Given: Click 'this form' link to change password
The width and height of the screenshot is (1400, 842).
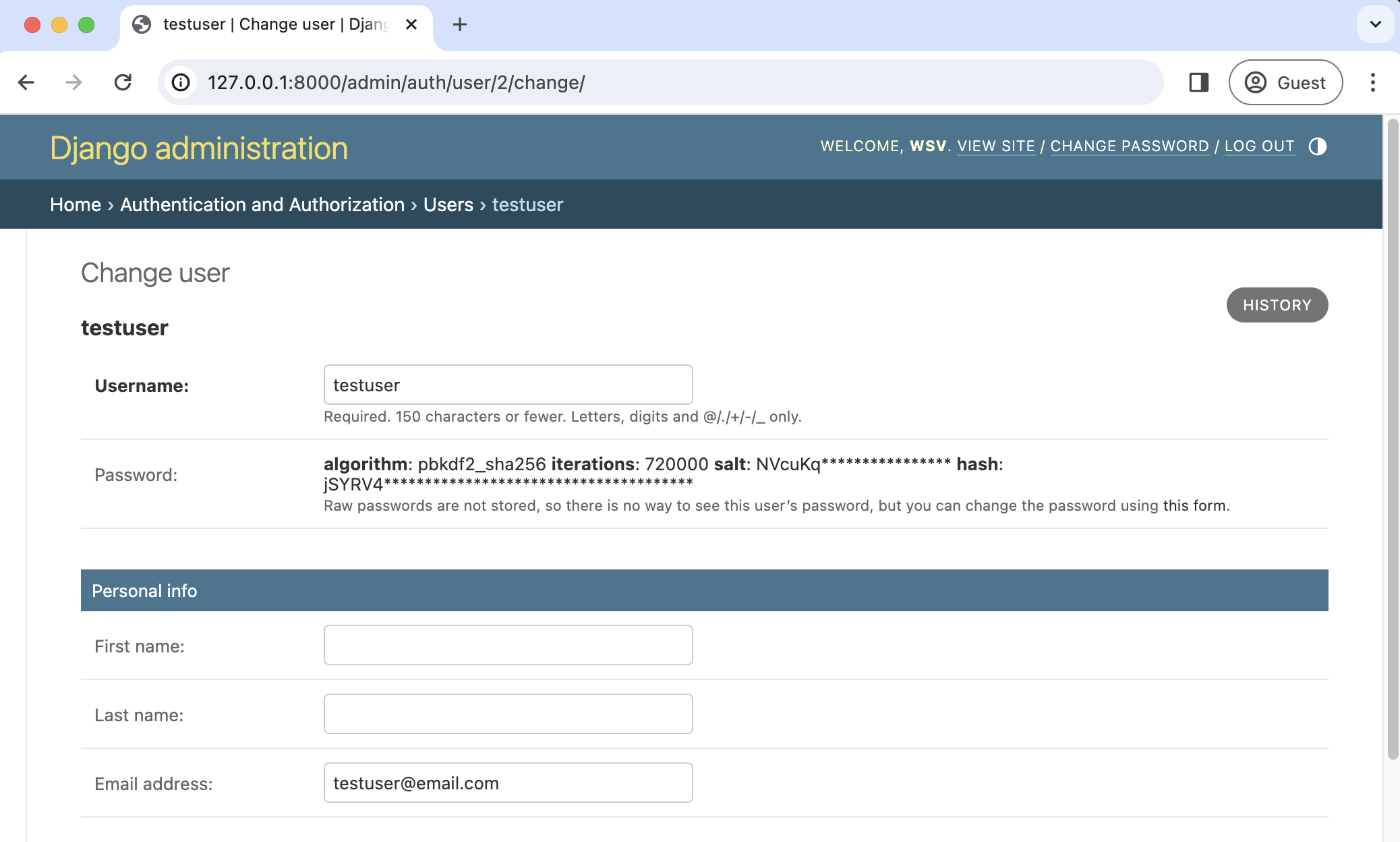Looking at the screenshot, I should click(x=1192, y=504).
